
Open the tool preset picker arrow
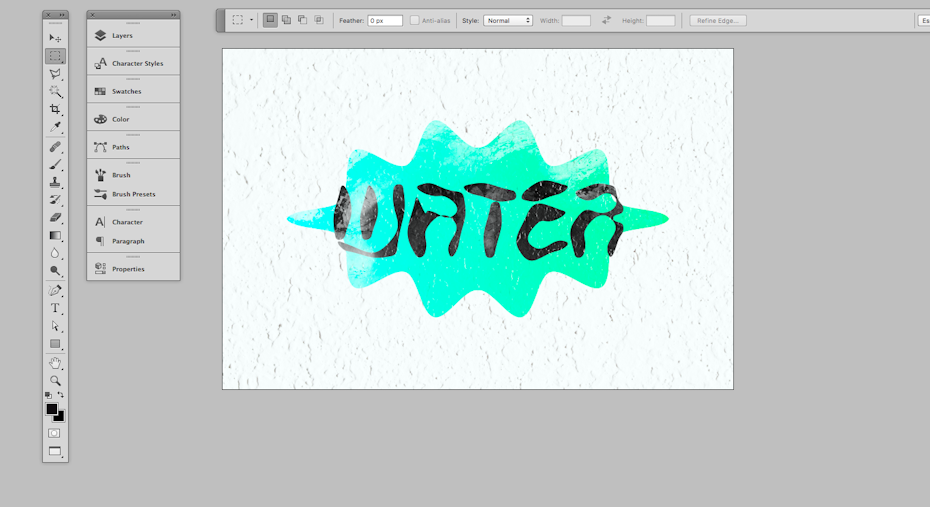click(252, 20)
